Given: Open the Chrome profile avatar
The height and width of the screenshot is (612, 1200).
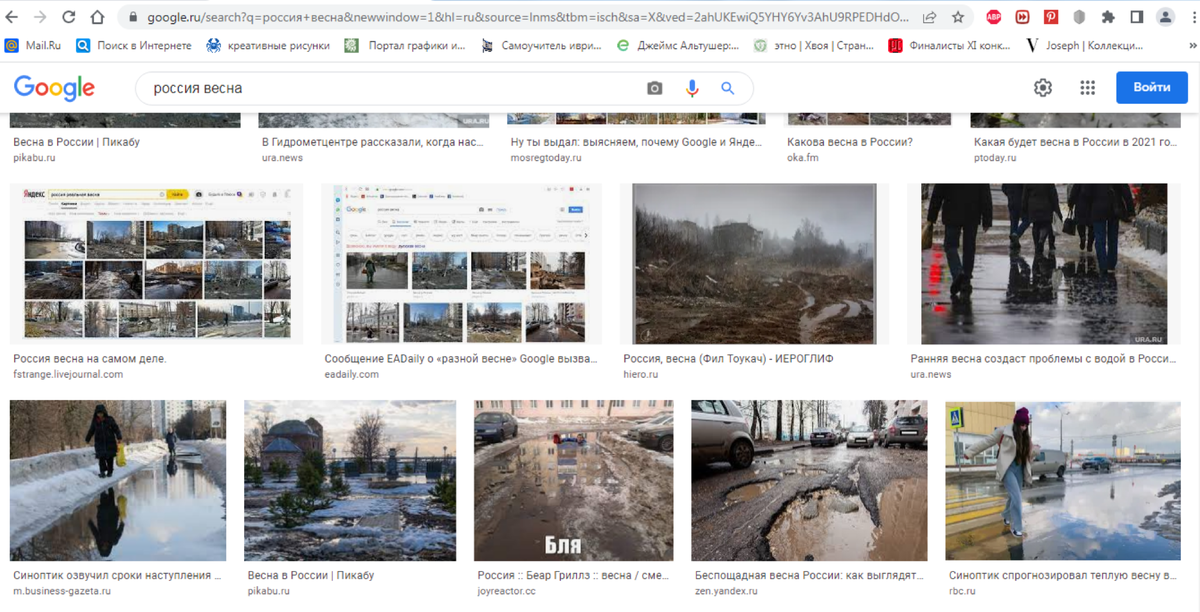Looking at the screenshot, I should [x=1166, y=17].
